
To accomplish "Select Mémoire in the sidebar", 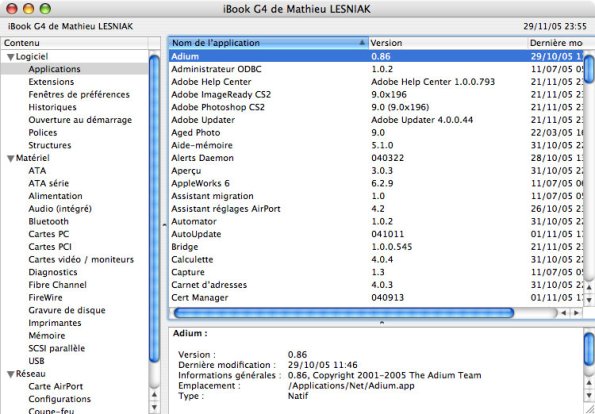I will click(47, 335).
